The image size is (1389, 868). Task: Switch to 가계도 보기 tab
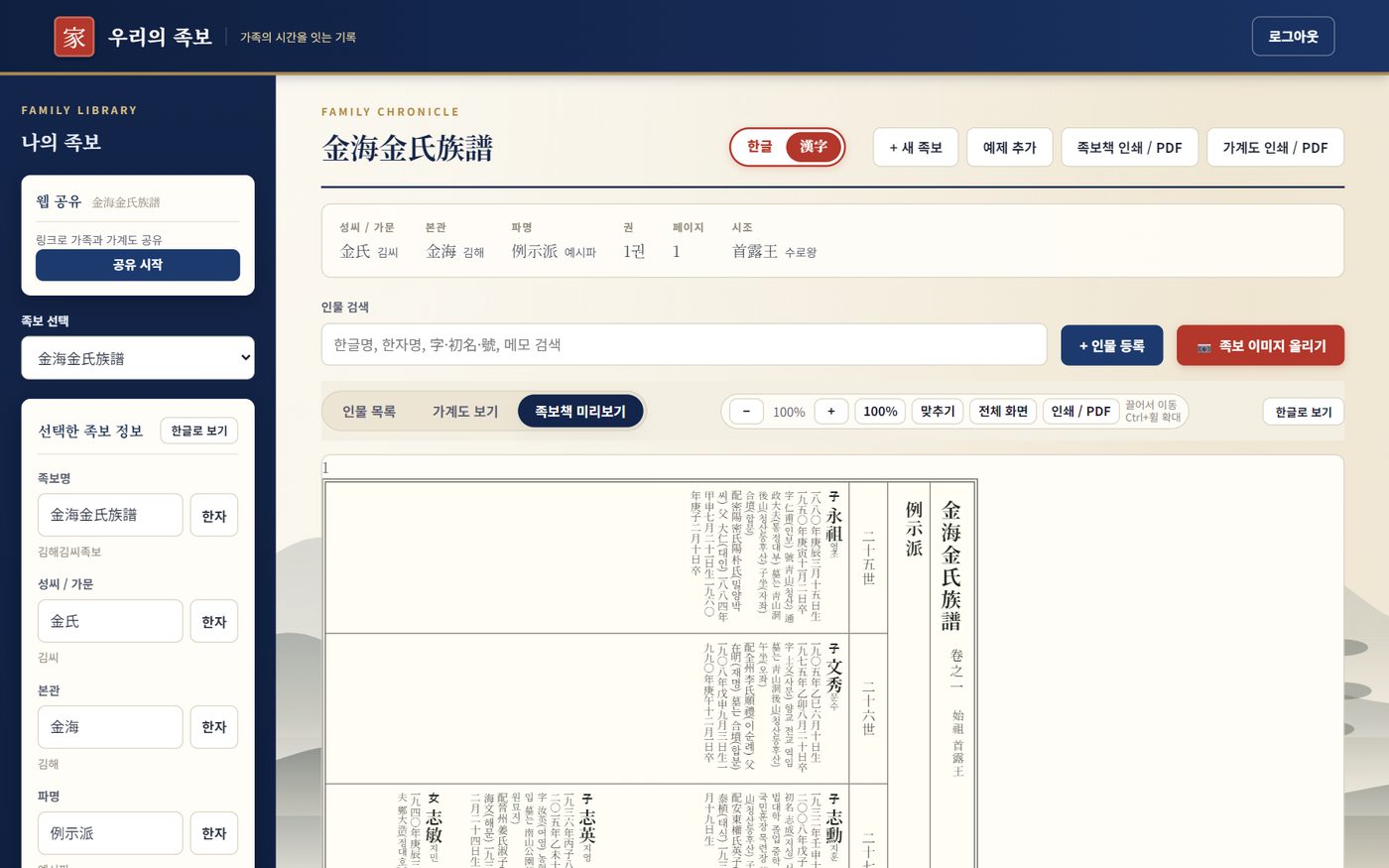tap(465, 412)
